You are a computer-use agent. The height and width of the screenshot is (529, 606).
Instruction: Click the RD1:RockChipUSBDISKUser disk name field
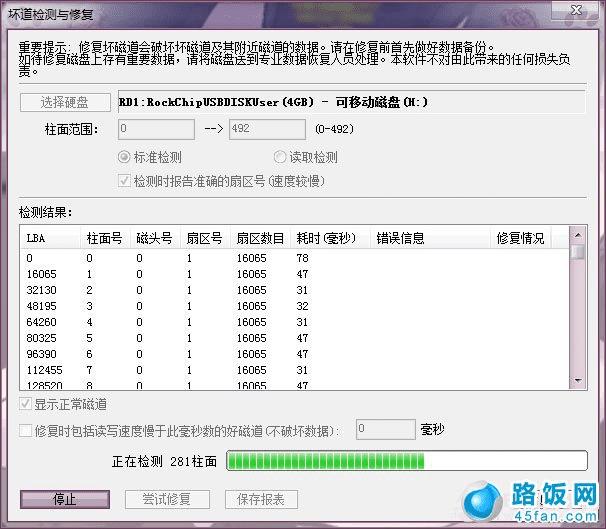pyautogui.click(x=351, y=102)
